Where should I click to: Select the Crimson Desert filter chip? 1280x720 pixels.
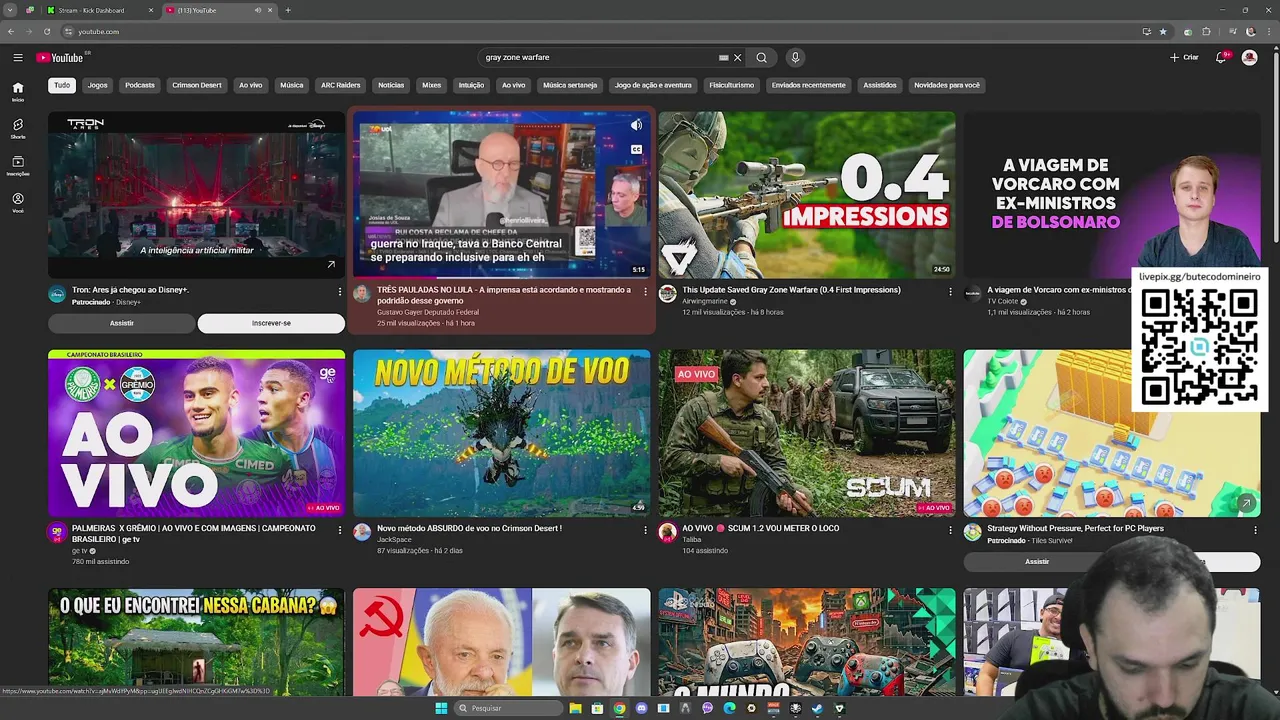tap(197, 85)
